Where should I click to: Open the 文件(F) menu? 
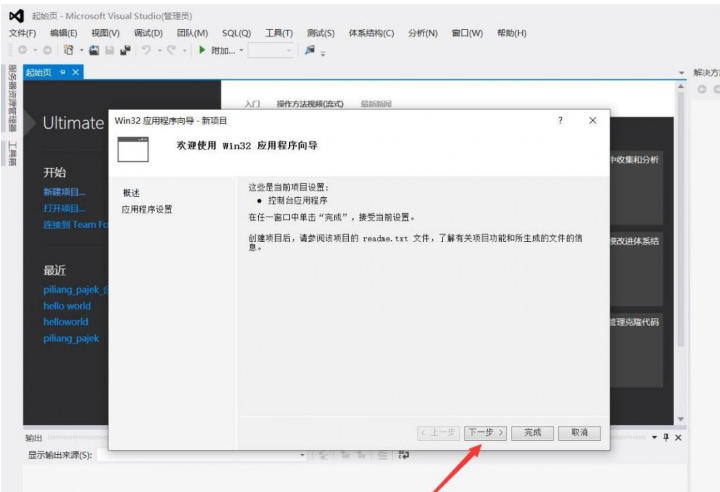click(x=22, y=33)
